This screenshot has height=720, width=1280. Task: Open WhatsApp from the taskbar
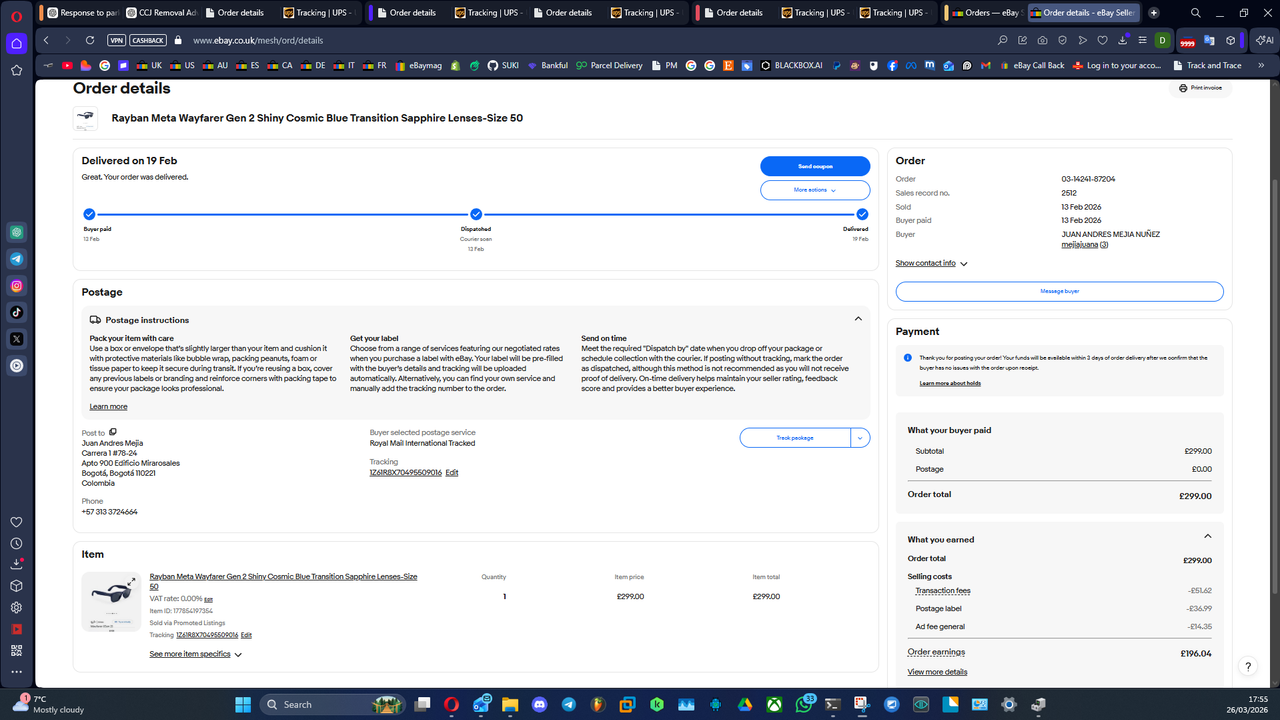[x=805, y=704]
